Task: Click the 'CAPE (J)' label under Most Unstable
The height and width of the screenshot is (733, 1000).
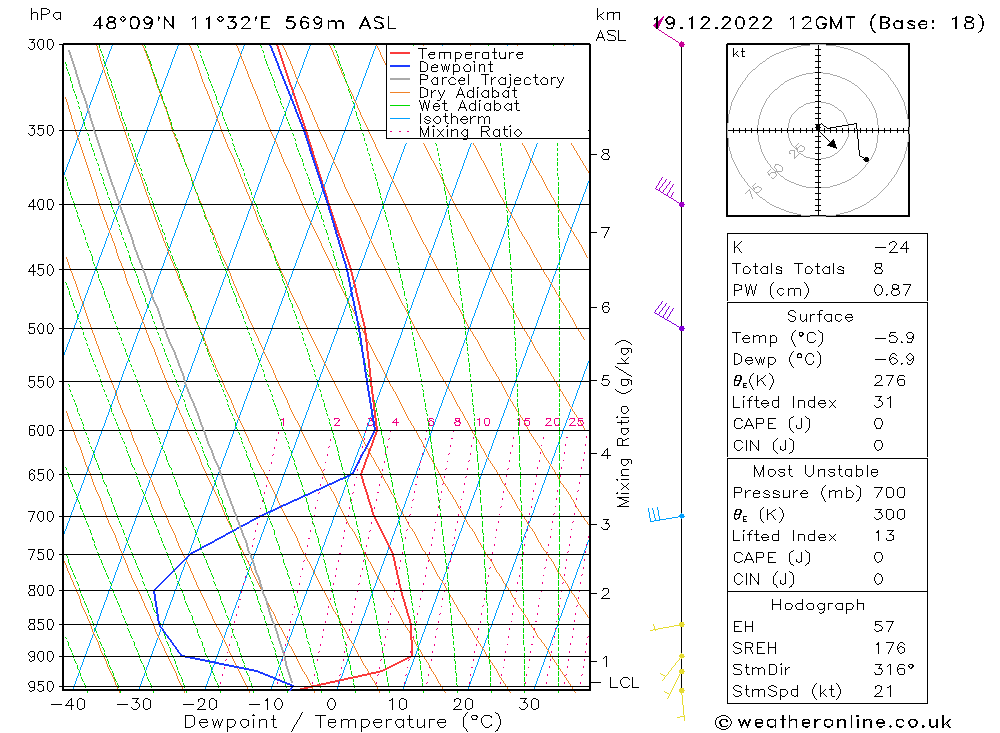Action: (771, 558)
